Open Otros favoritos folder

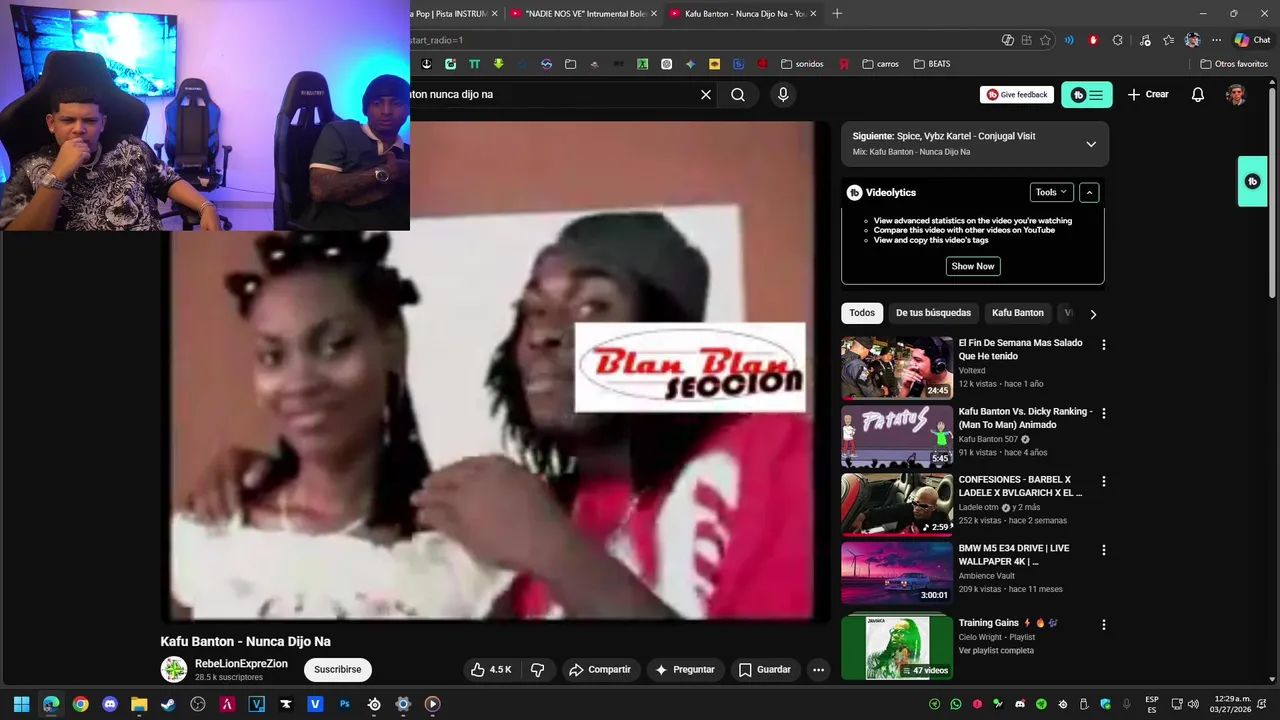[x=1234, y=64]
